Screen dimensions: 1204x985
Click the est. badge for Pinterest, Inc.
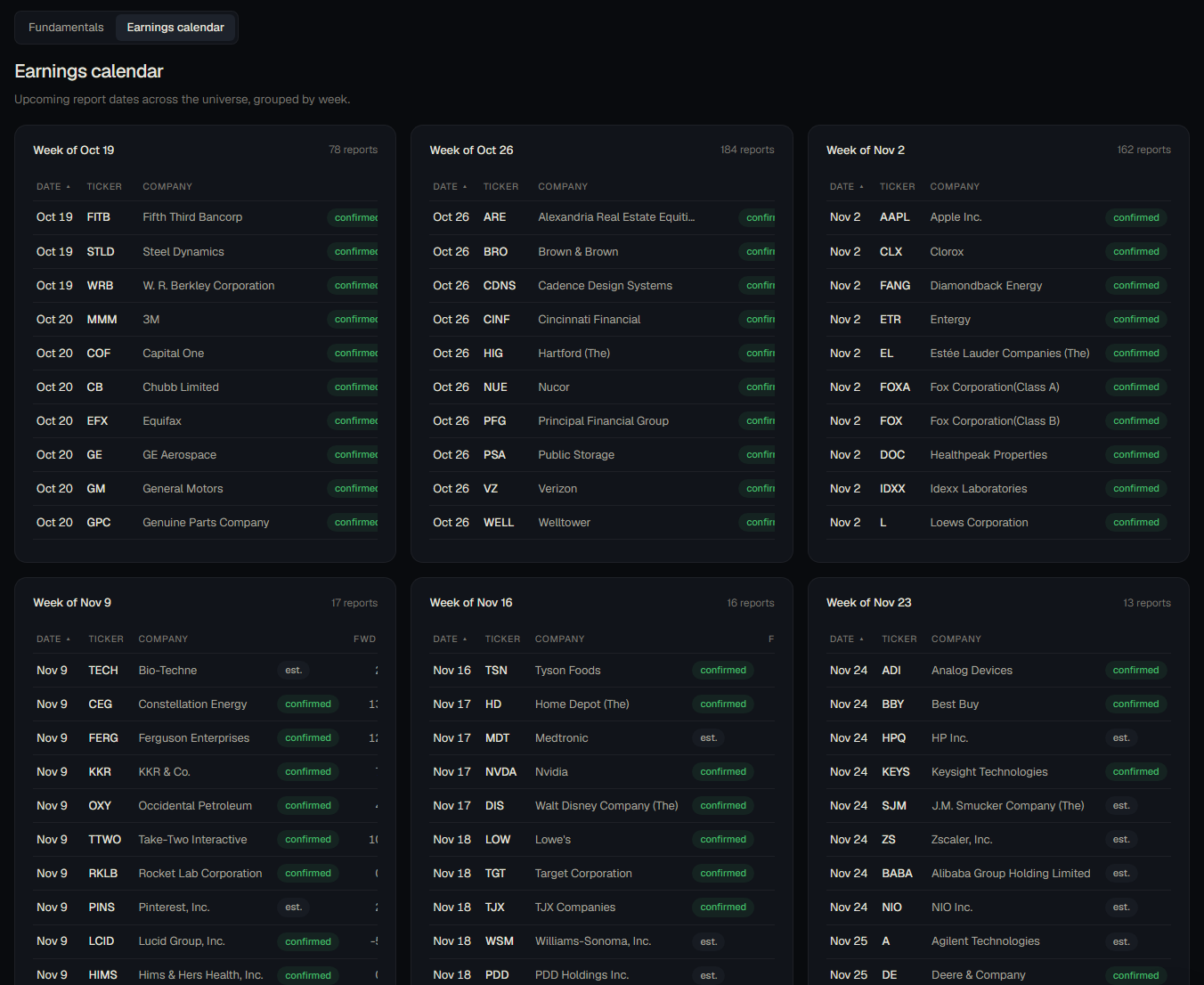coord(294,908)
